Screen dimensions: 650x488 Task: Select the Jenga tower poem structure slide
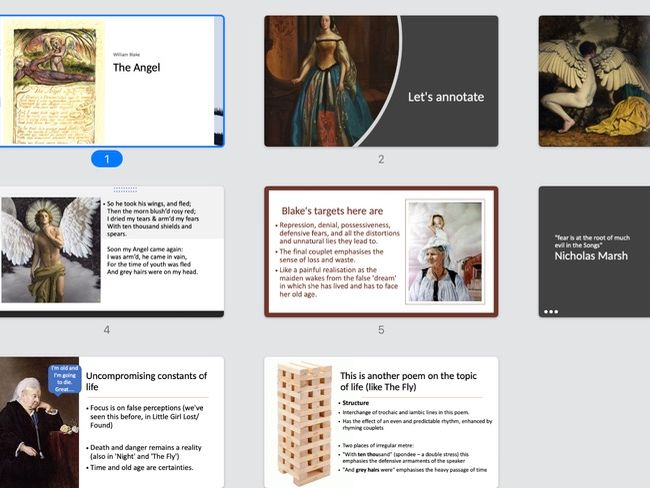pyautogui.click(x=381, y=422)
